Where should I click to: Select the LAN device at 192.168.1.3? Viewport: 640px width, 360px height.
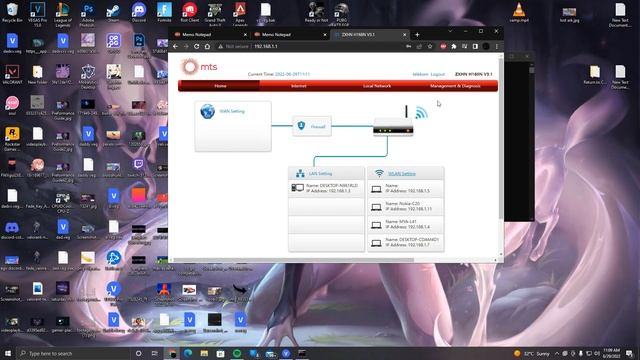pyautogui.click(x=326, y=188)
